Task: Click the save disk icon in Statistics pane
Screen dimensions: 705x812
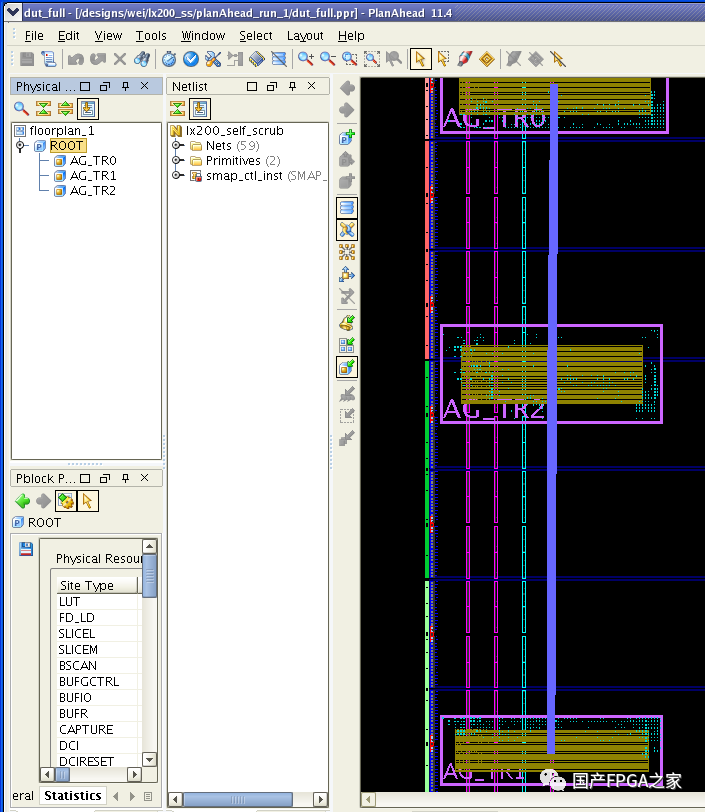Action: coord(26,549)
